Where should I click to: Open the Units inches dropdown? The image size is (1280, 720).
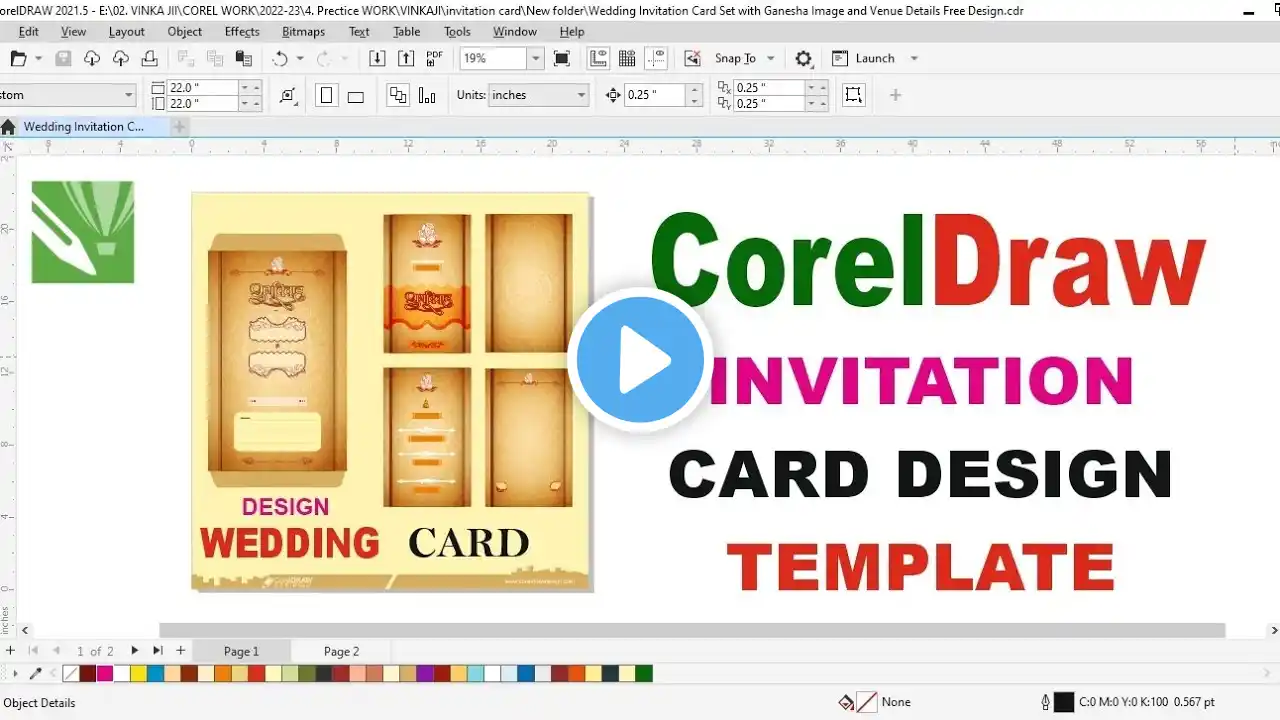pos(539,95)
